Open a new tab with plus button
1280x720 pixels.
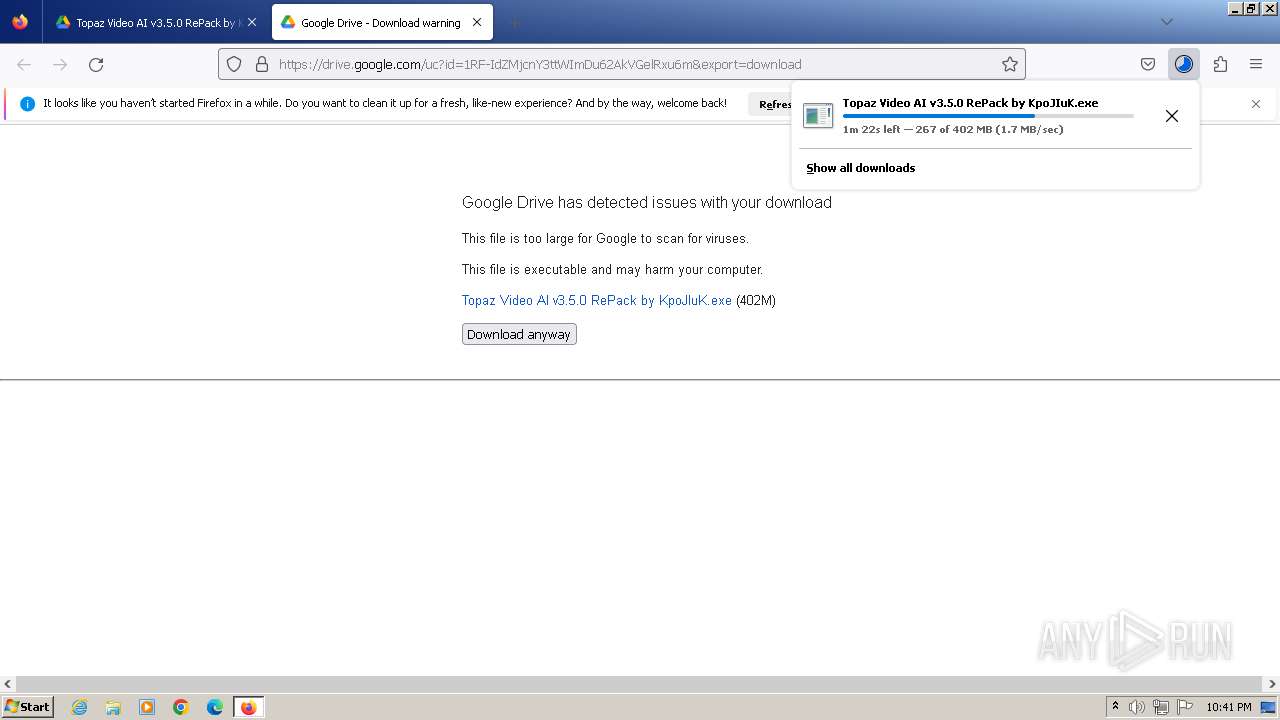pos(514,22)
